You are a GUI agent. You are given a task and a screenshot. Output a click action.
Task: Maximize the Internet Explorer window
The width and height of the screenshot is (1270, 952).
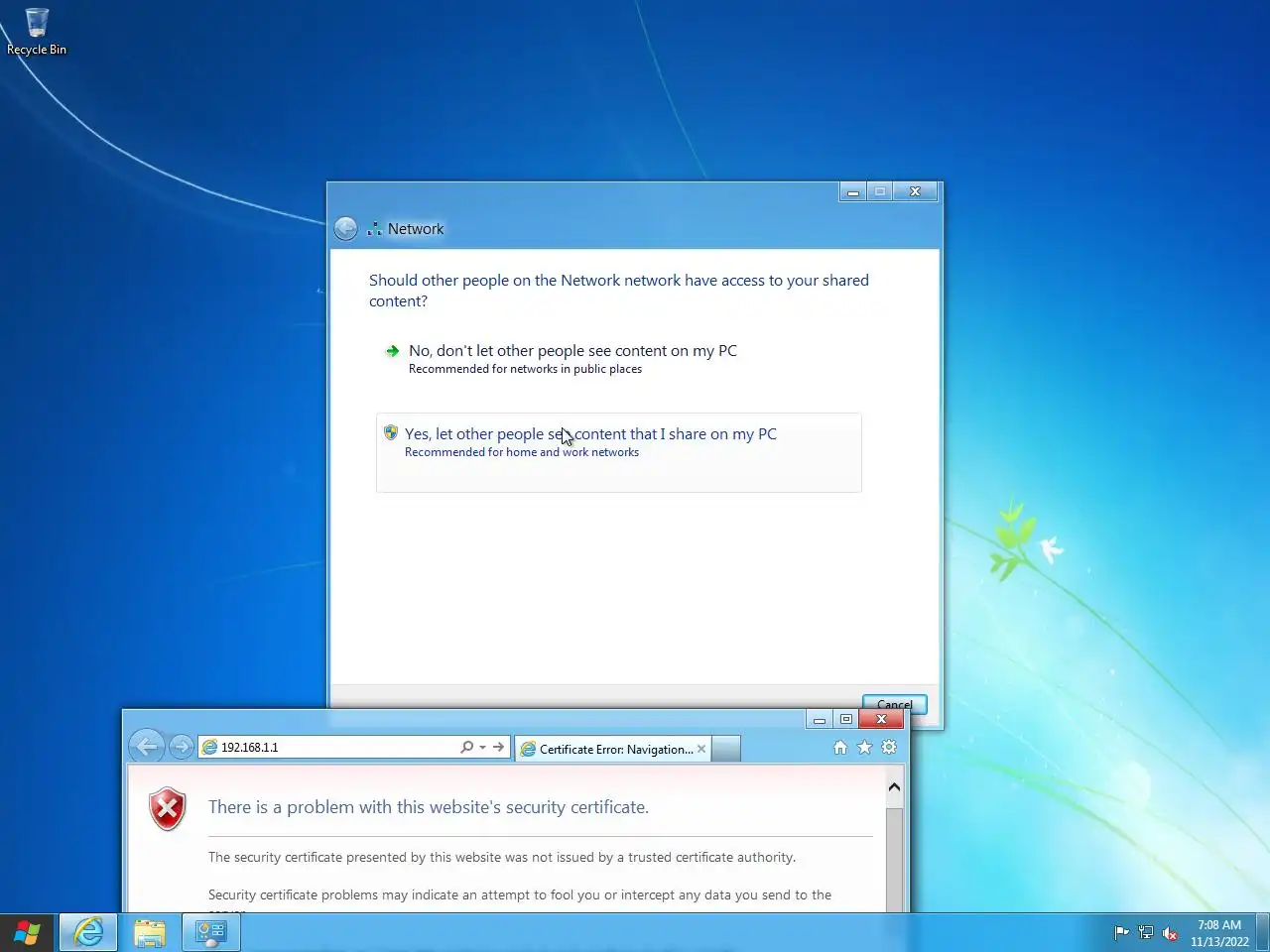coord(846,720)
